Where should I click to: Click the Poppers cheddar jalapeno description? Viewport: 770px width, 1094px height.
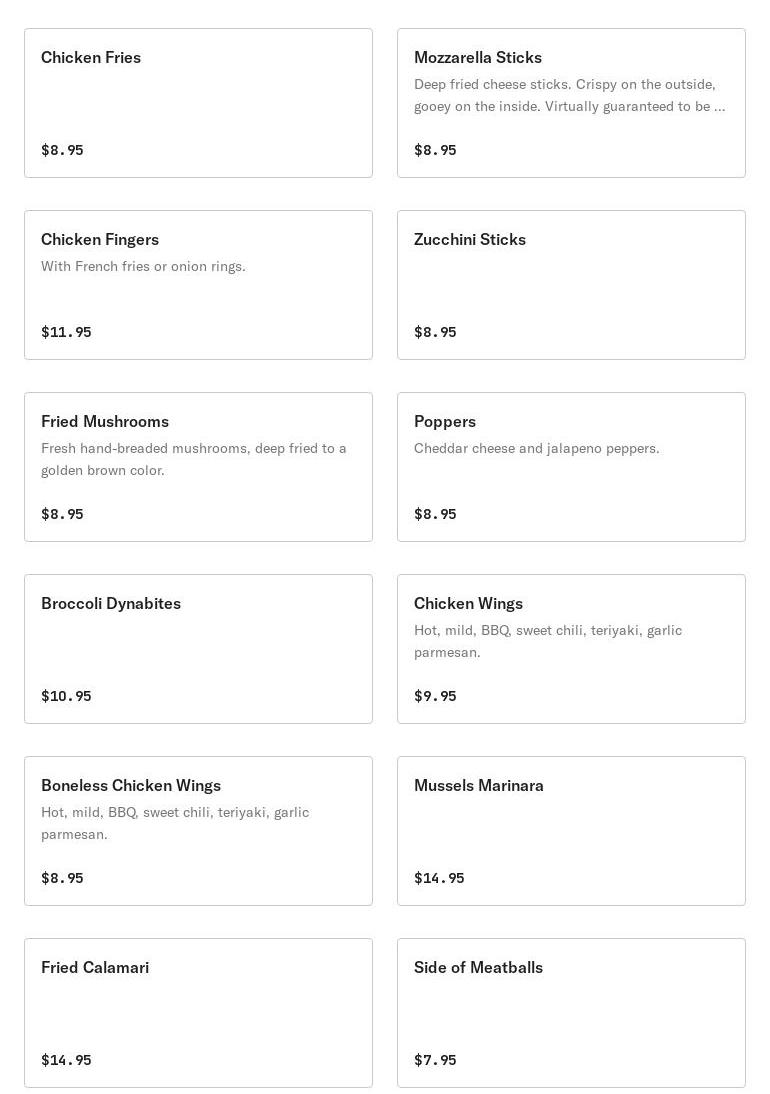pyautogui.click(x=536, y=448)
